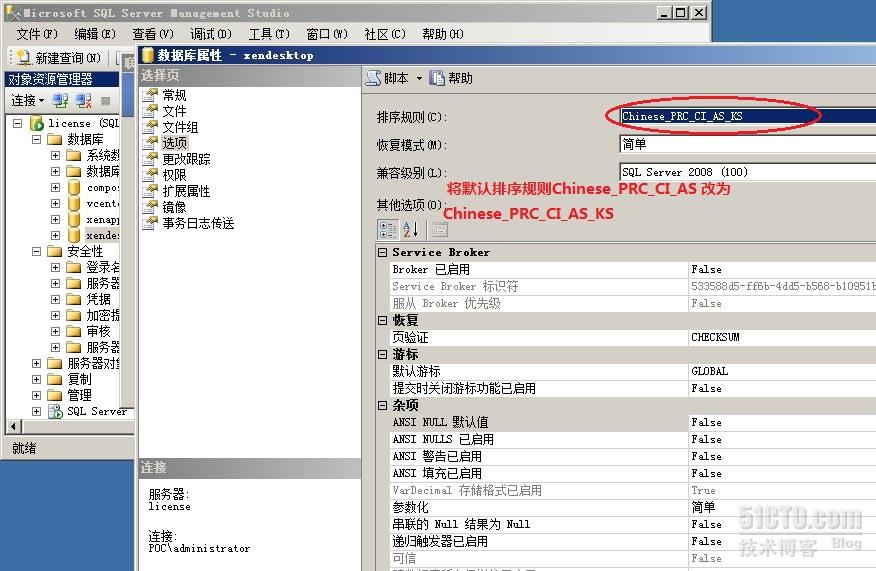The width and height of the screenshot is (876, 571).
Task: Open the 工具 menu
Action: point(269,34)
